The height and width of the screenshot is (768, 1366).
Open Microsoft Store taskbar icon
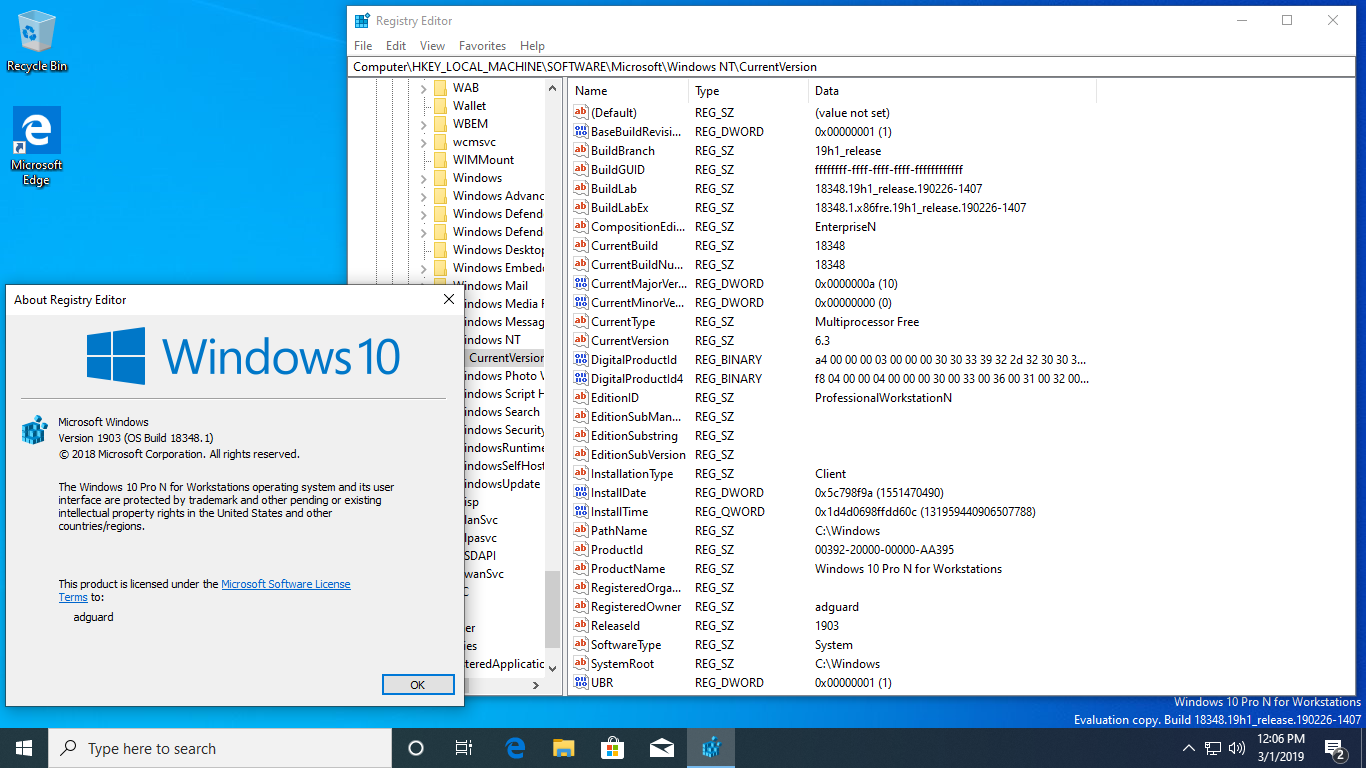click(612, 748)
